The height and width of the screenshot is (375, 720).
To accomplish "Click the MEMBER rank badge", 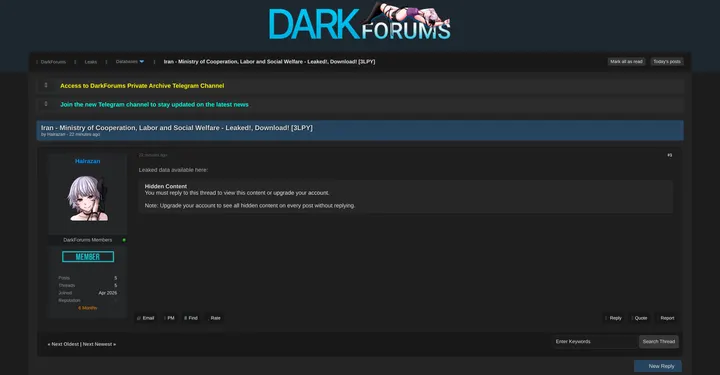I will pyautogui.click(x=88, y=257).
